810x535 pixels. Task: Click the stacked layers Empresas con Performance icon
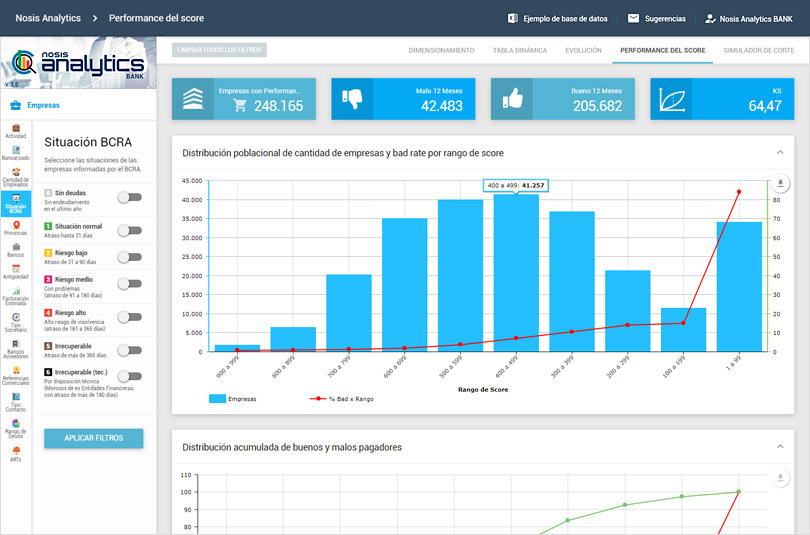[193, 99]
